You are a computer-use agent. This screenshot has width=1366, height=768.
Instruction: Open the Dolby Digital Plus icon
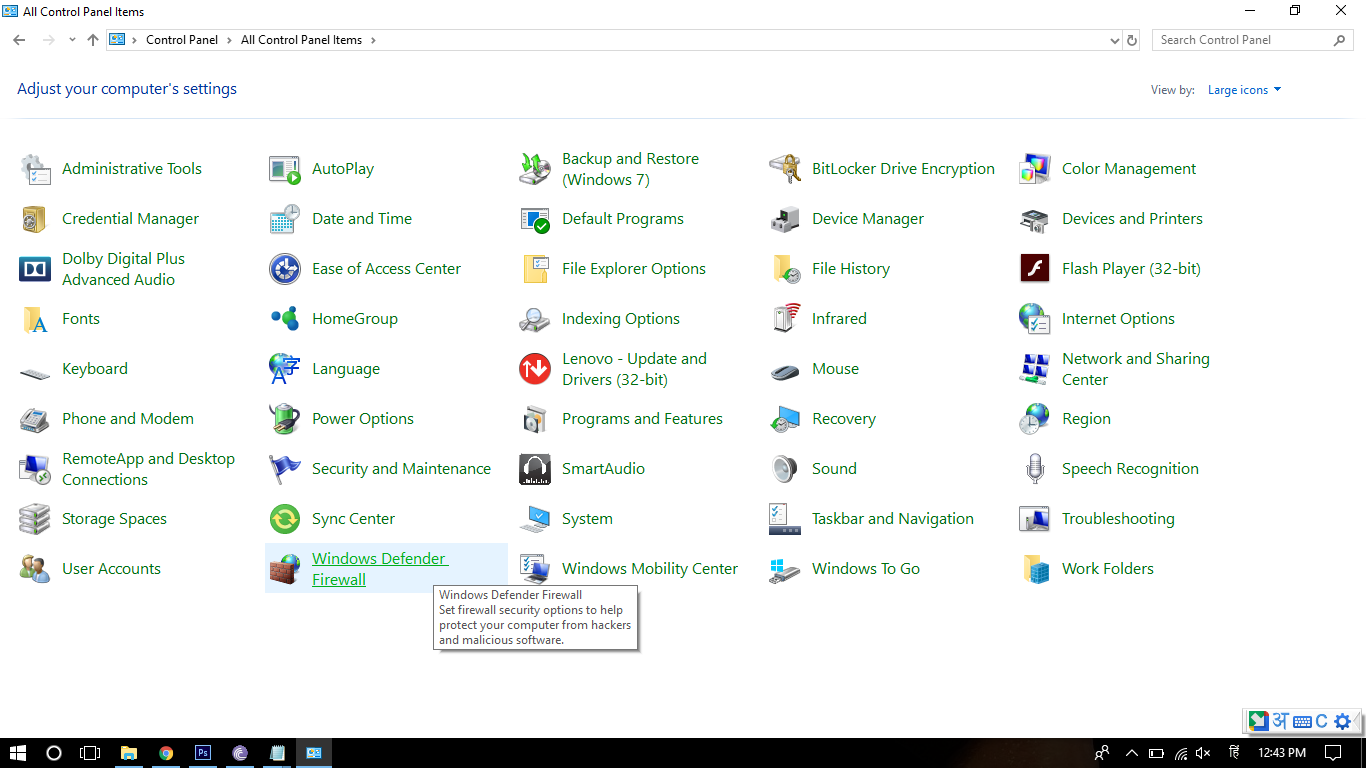click(35, 269)
